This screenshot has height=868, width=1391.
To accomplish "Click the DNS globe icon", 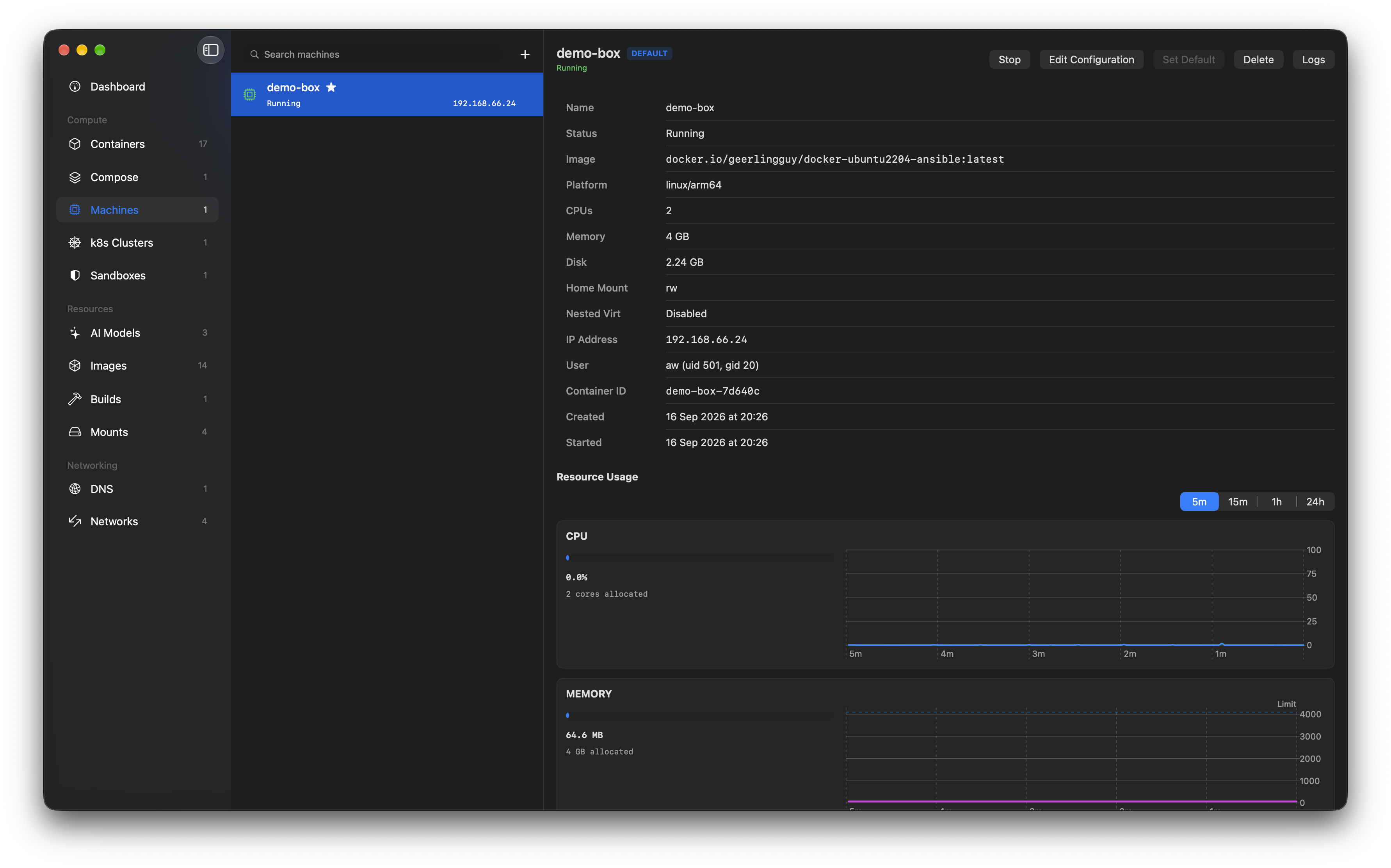I will [x=75, y=489].
